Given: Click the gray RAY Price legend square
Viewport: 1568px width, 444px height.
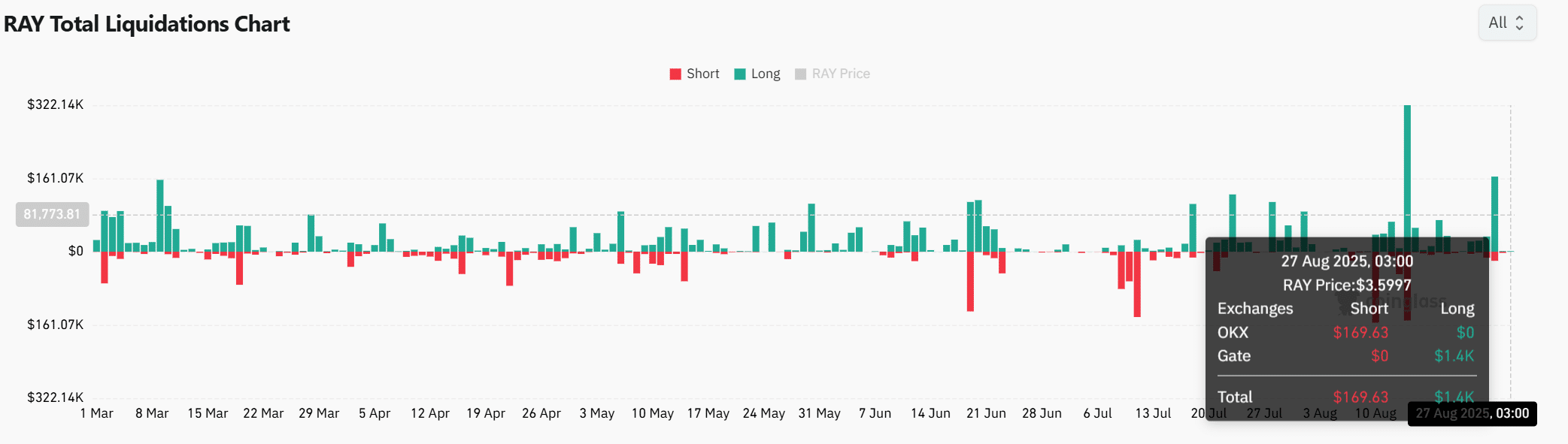Looking at the screenshot, I should click(801, 74).
